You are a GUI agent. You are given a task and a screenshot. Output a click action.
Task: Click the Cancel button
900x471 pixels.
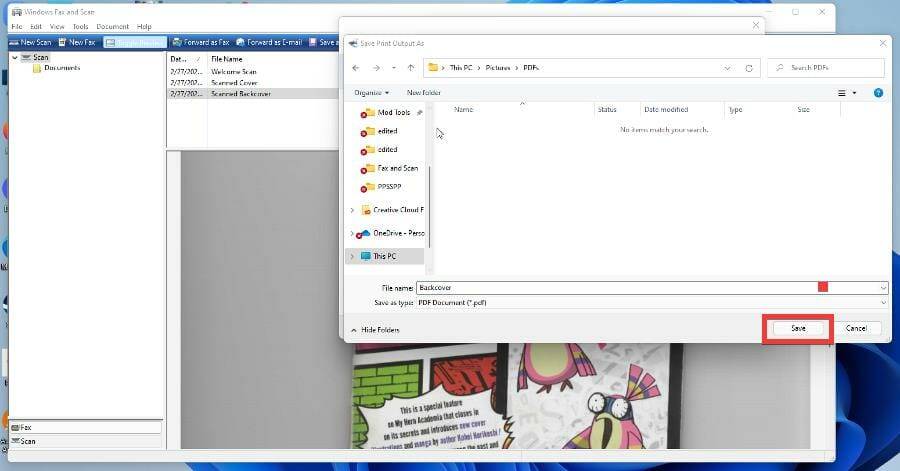[x=856, y=328]
